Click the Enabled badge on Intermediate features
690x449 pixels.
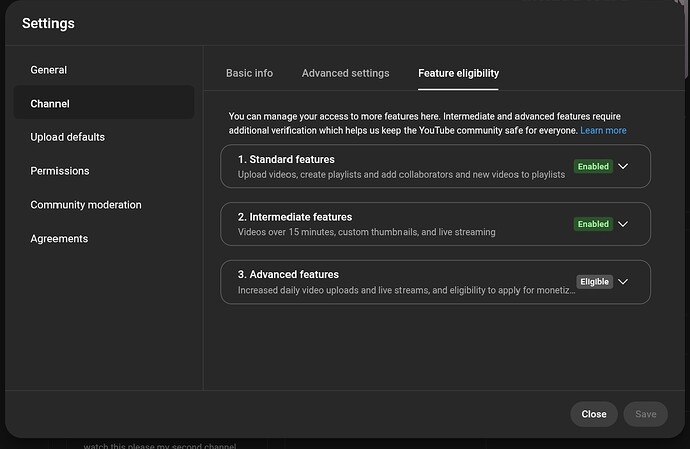pyautogui.click(x=593, y=224)
